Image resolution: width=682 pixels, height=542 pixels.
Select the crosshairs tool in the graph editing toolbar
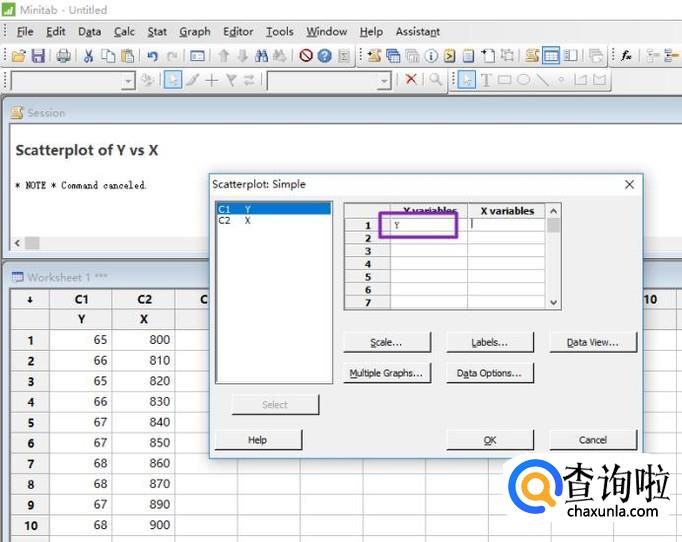tap(211, 80)
